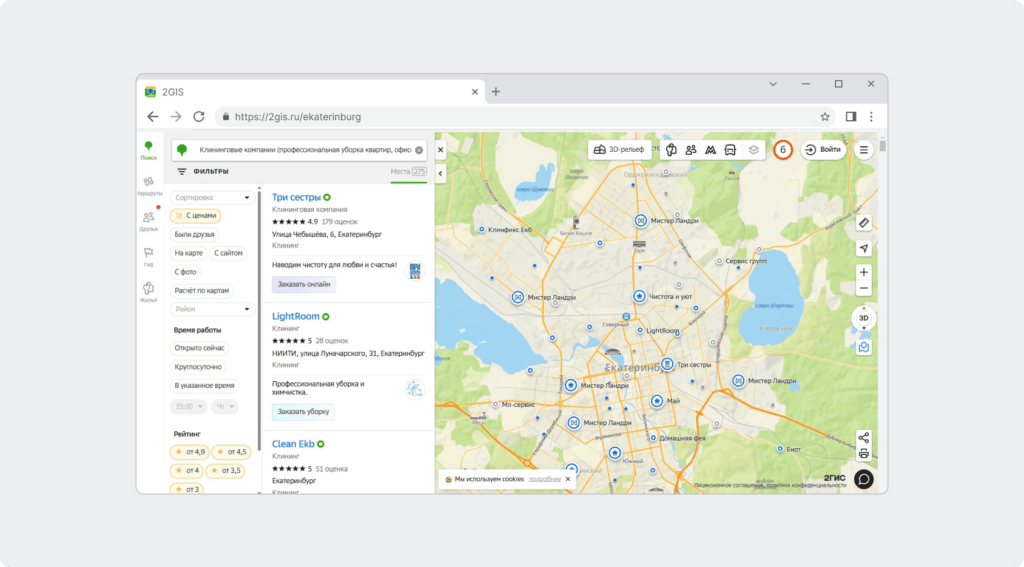The width and height of the screenshot is (1024, 567).
Task: Open cookies подробнее link
Action: point(545,479)
